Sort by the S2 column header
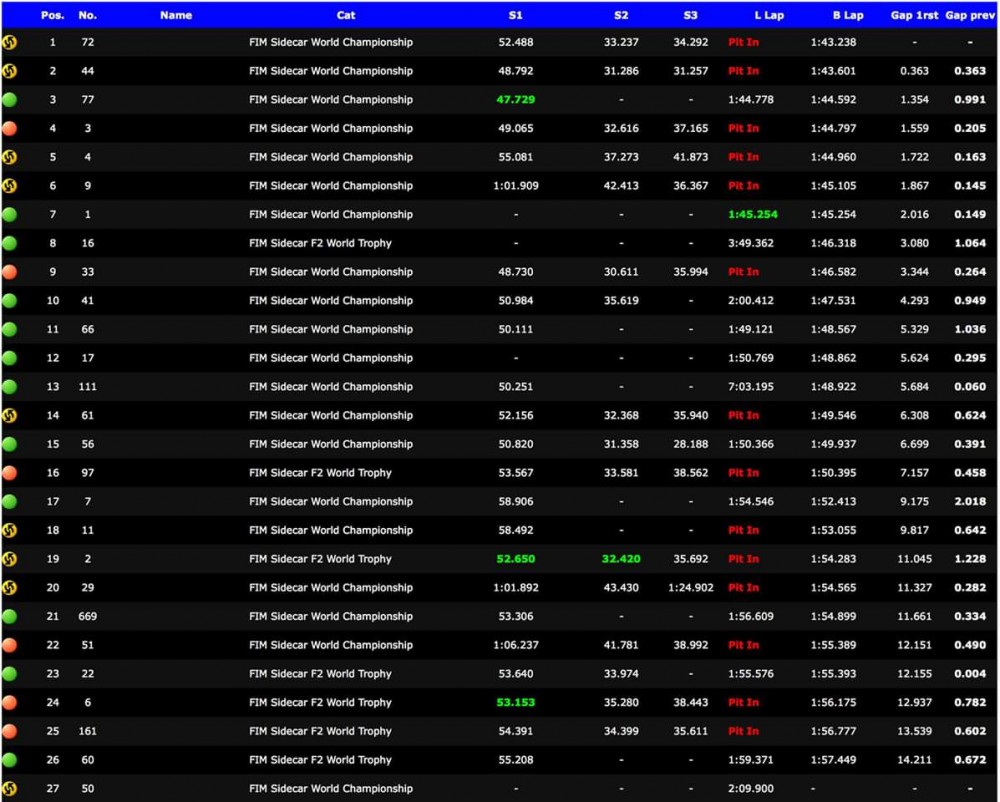1000x802 pixels. click(x=621, y=15)
